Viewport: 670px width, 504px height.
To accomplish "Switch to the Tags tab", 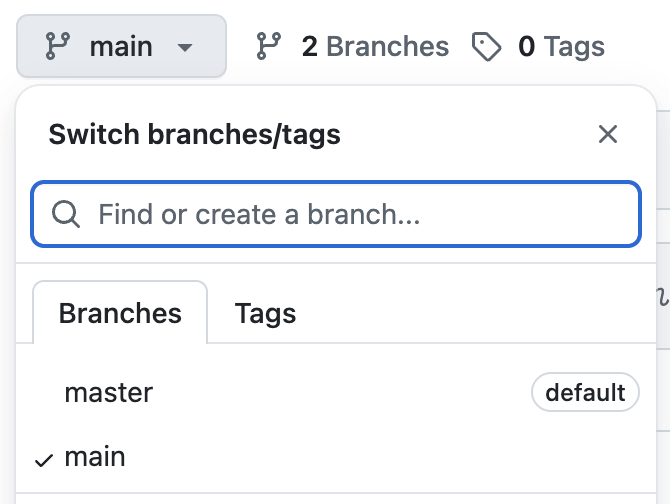I will 265,313.
